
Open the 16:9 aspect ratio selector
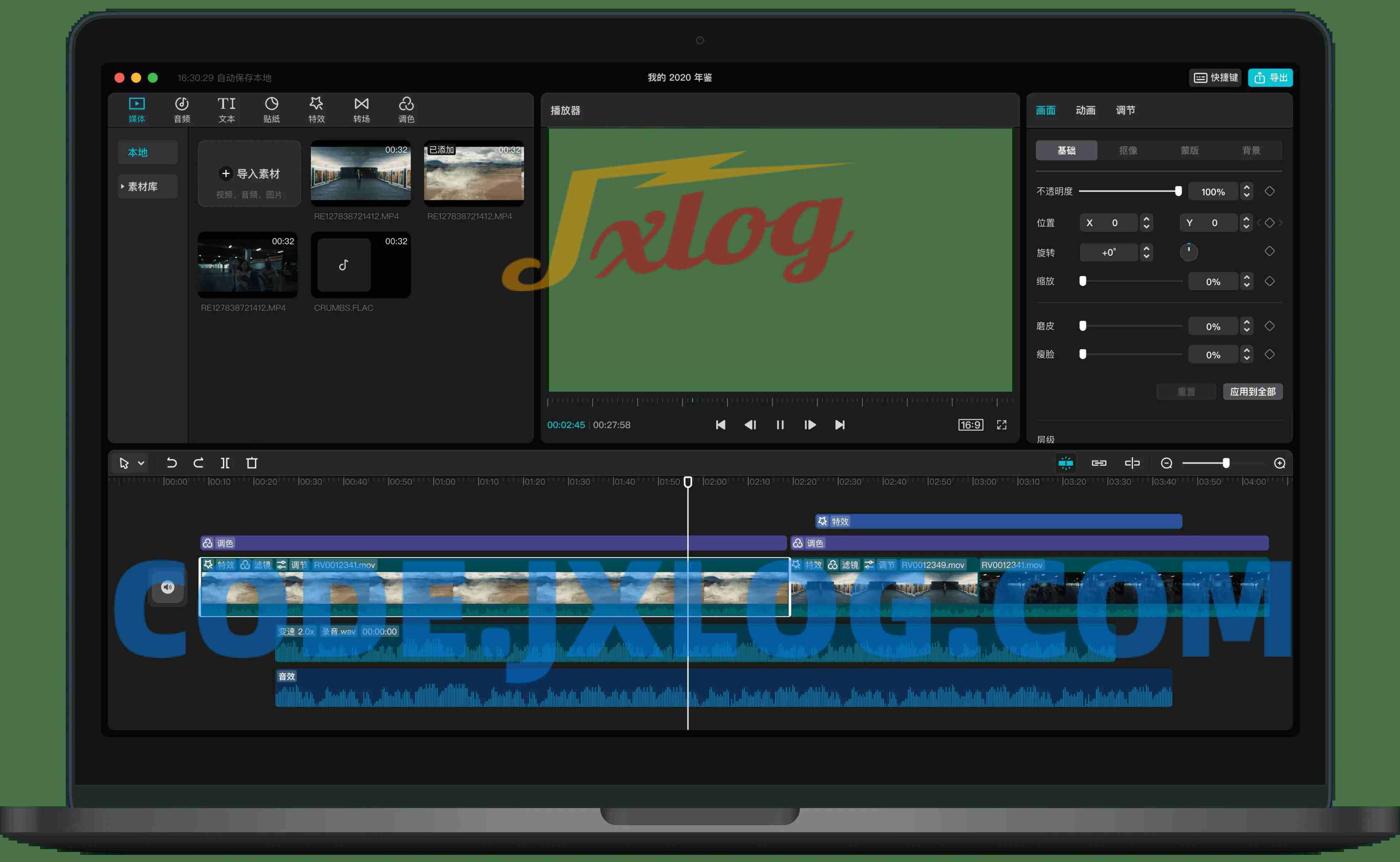[x=970, y=425]
